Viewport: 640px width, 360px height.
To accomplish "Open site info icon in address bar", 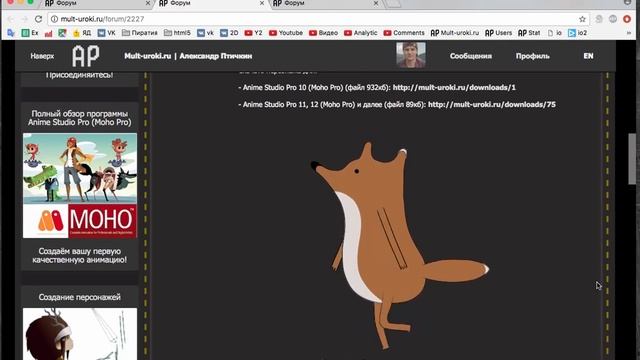I will [x=54, y=19].
